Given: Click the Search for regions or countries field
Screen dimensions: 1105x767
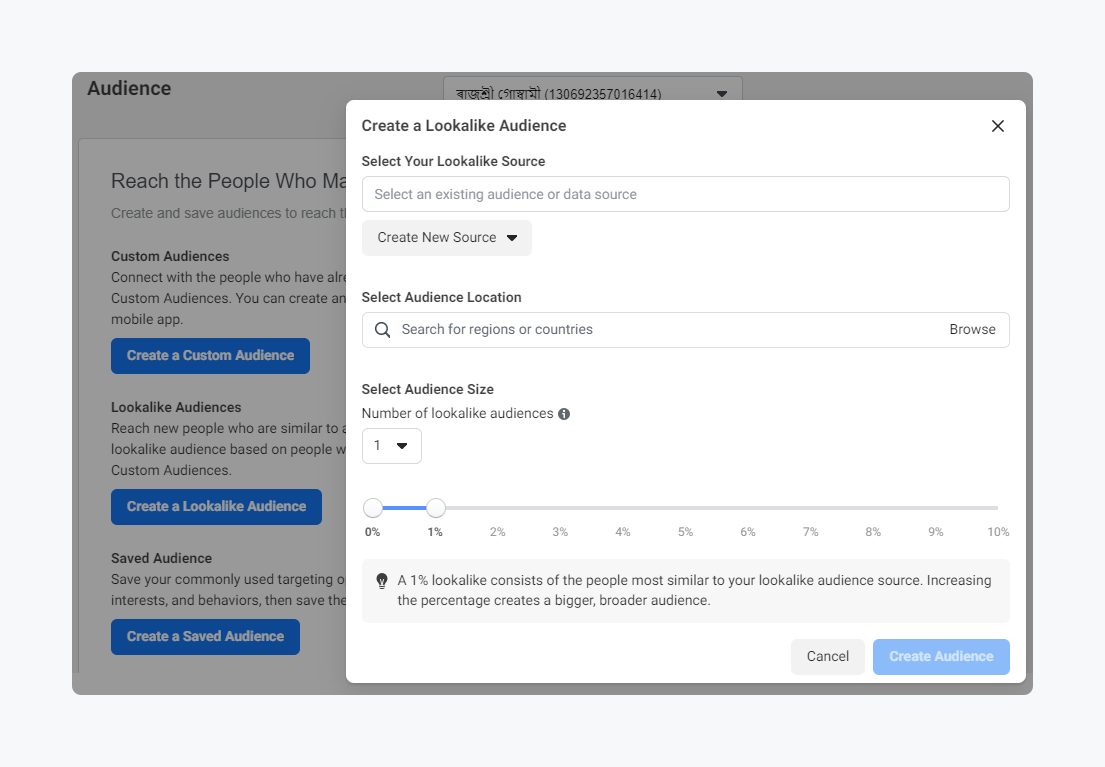Looking at the screenshot, I should point(665,330).
